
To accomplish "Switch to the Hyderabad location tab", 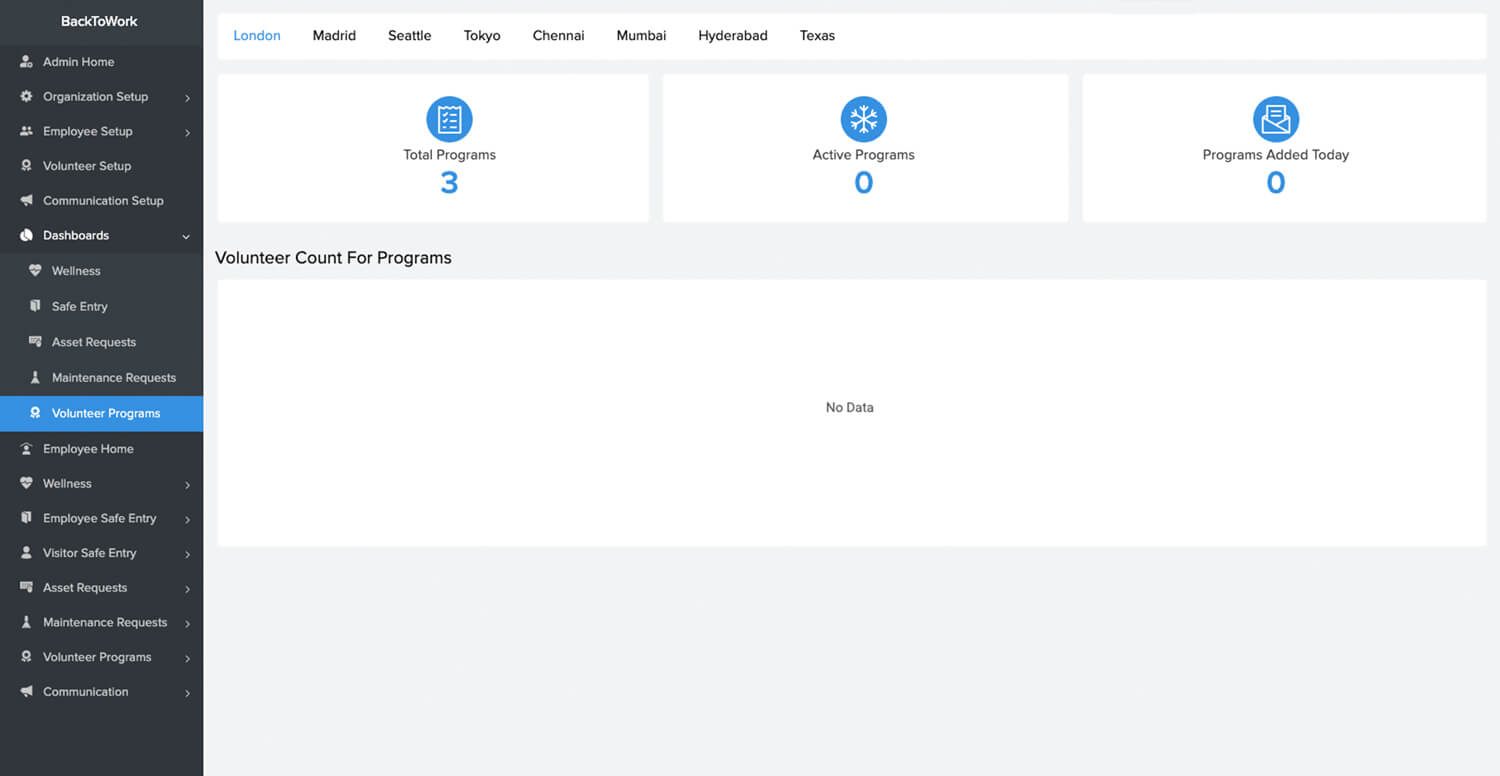I will point(732,36).
